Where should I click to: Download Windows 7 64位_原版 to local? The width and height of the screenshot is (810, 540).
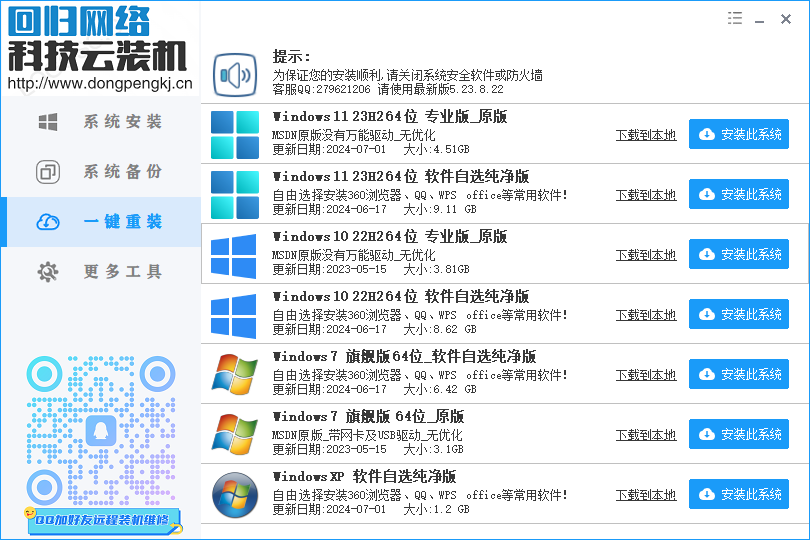coord(646,435)
